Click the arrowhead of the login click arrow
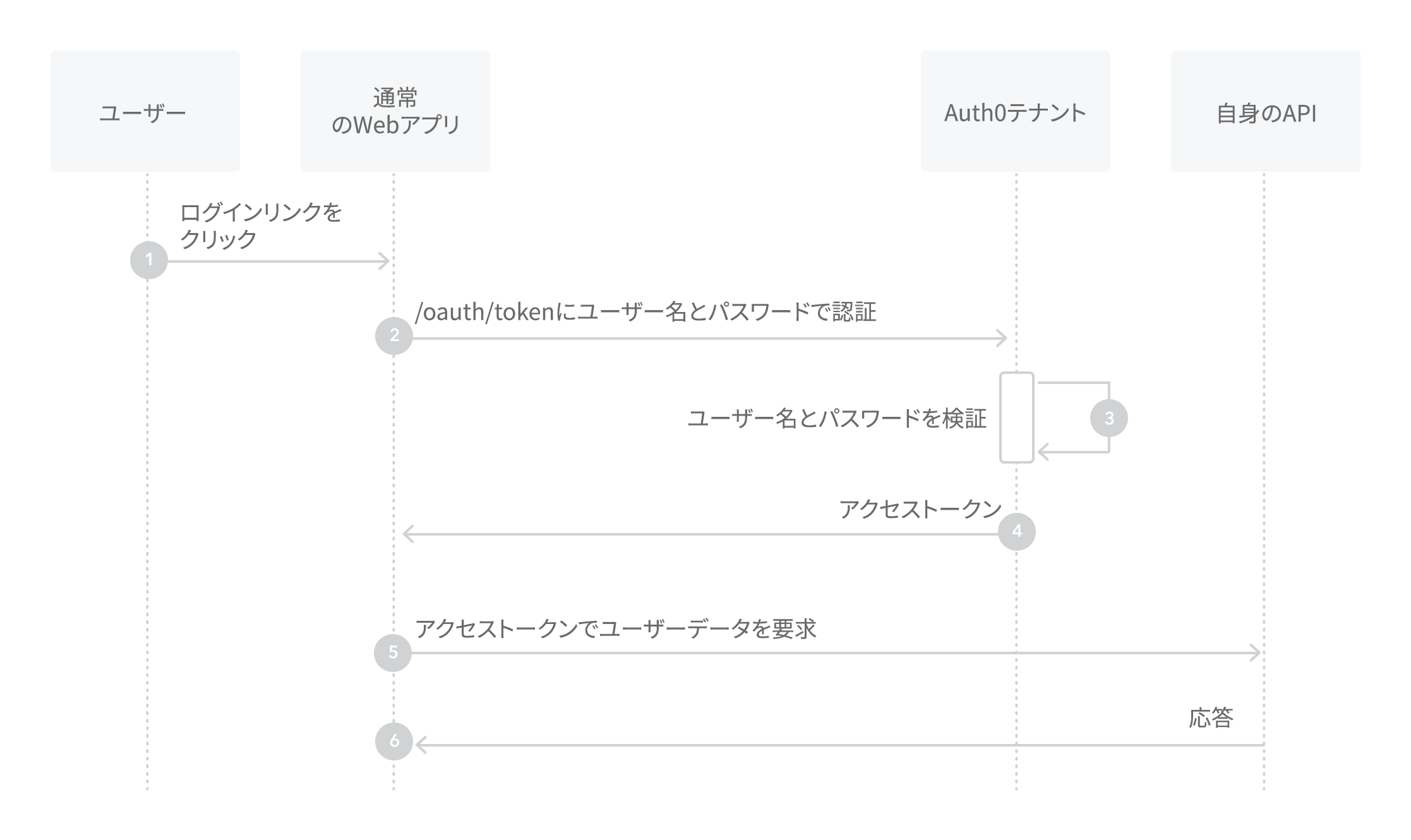The width and height of the screenshot is (1411, 840). click(x=383, y=261)
